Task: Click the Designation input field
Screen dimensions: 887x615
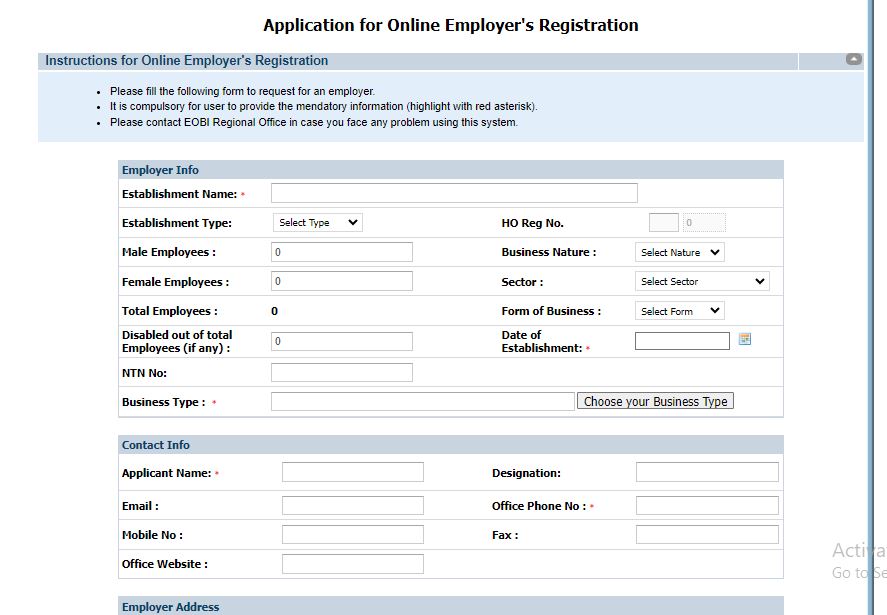Action: click(x=707, y=472)
